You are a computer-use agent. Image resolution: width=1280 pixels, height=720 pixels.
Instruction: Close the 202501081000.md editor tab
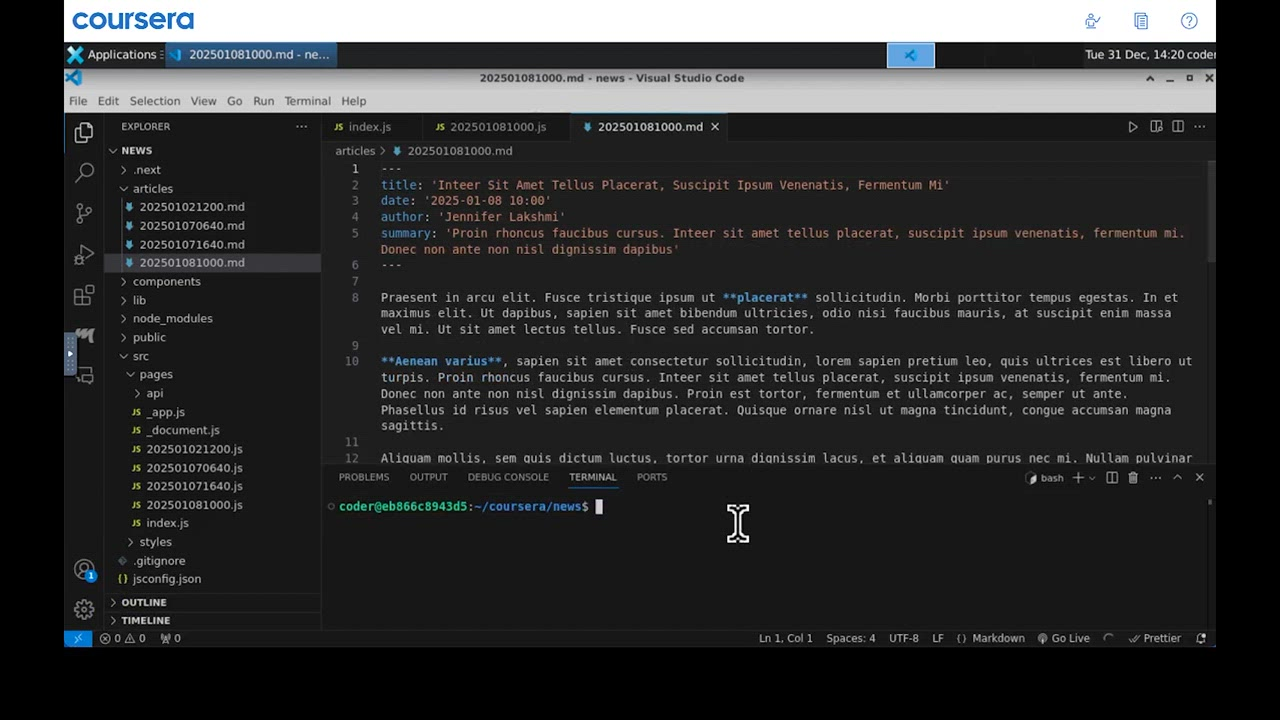[715, 127]
